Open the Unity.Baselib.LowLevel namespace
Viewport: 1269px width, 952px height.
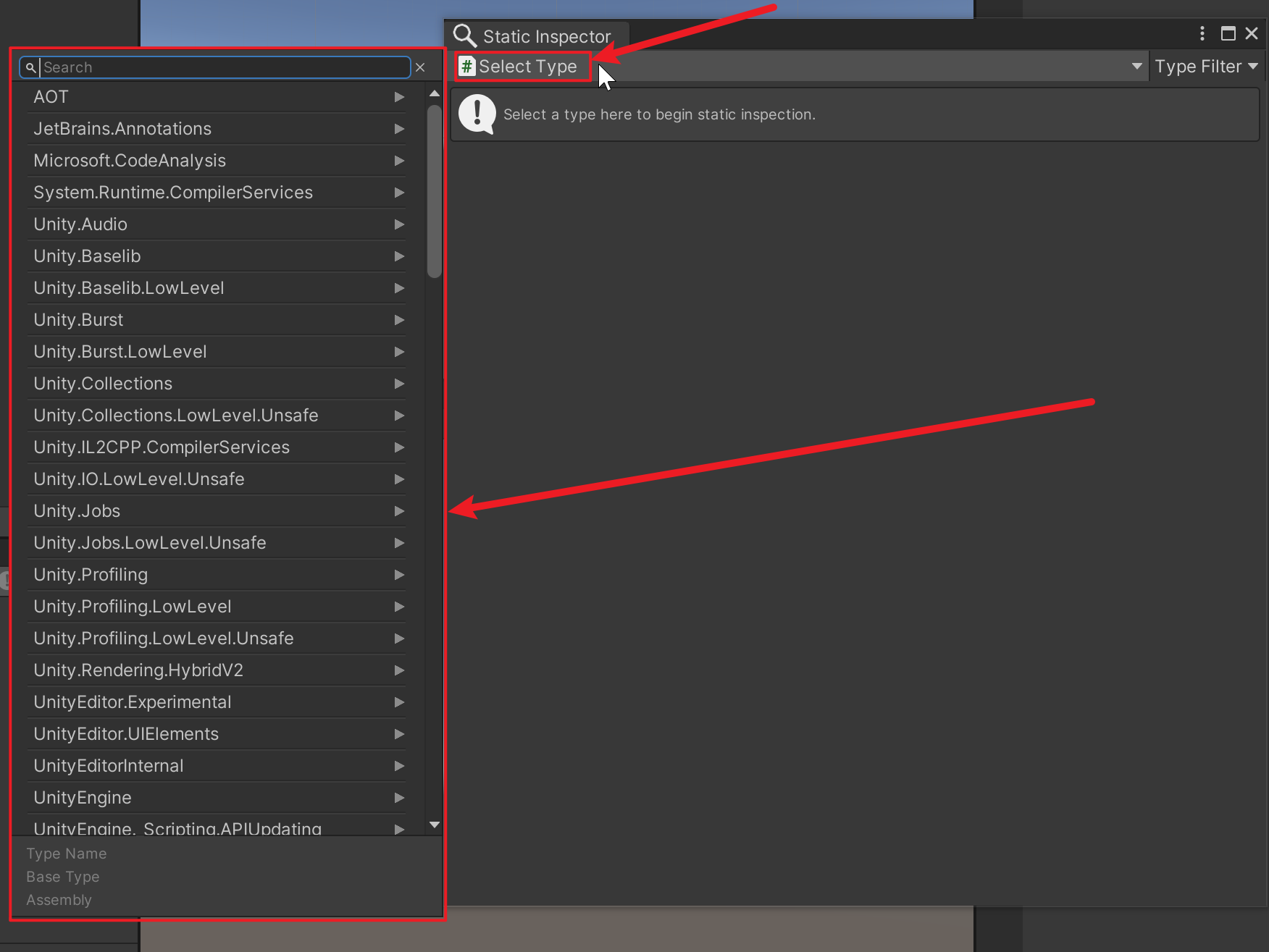pos(217,288)
